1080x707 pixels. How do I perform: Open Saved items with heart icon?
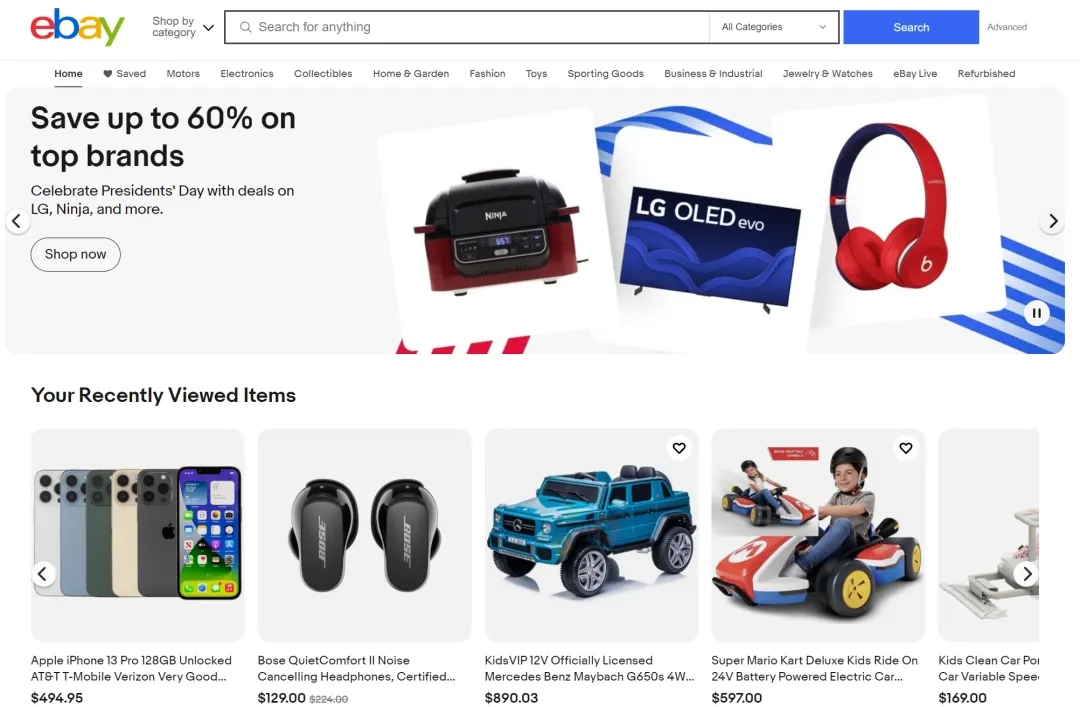coord(125,74)
